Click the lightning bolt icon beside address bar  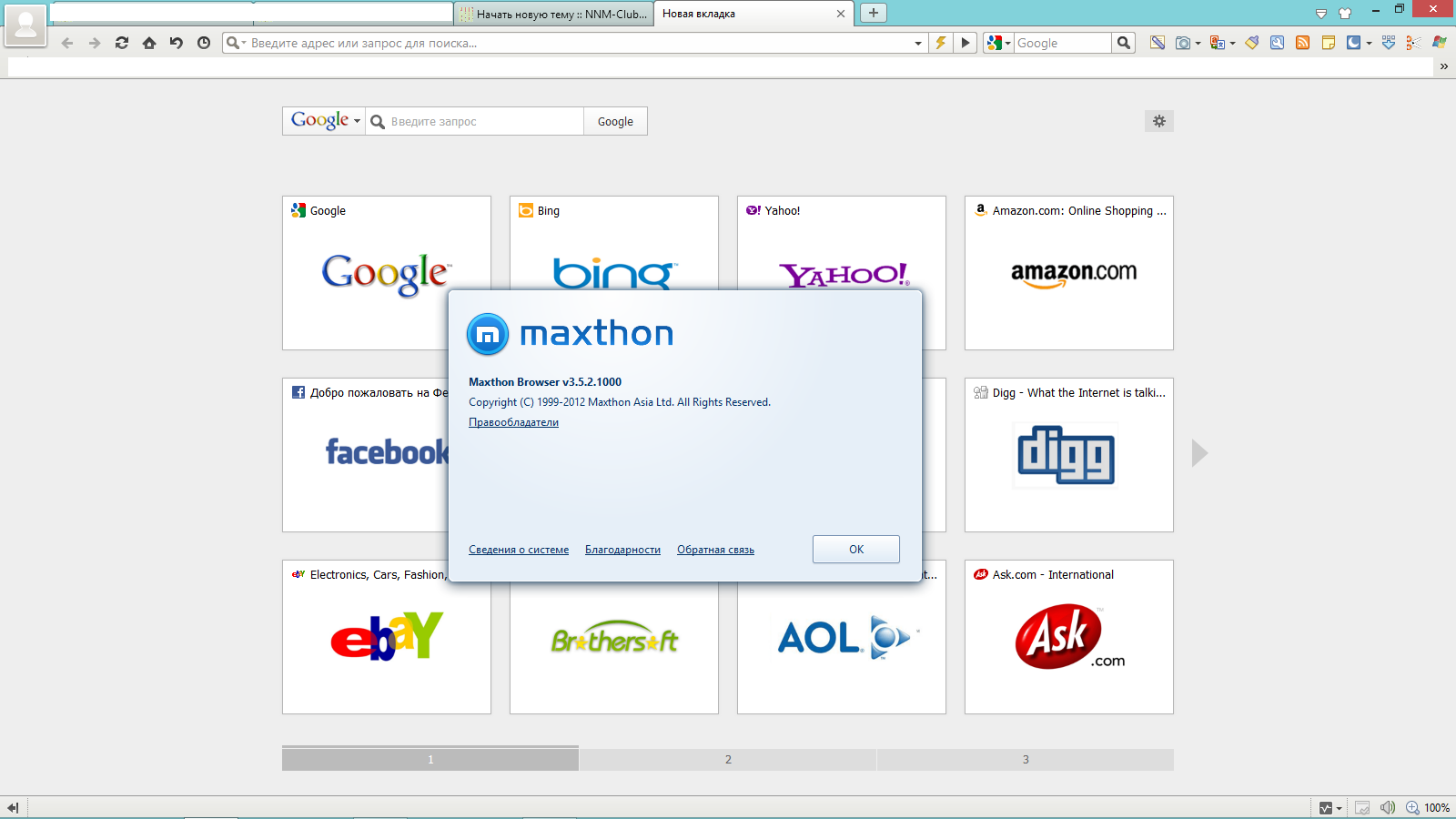941,43
